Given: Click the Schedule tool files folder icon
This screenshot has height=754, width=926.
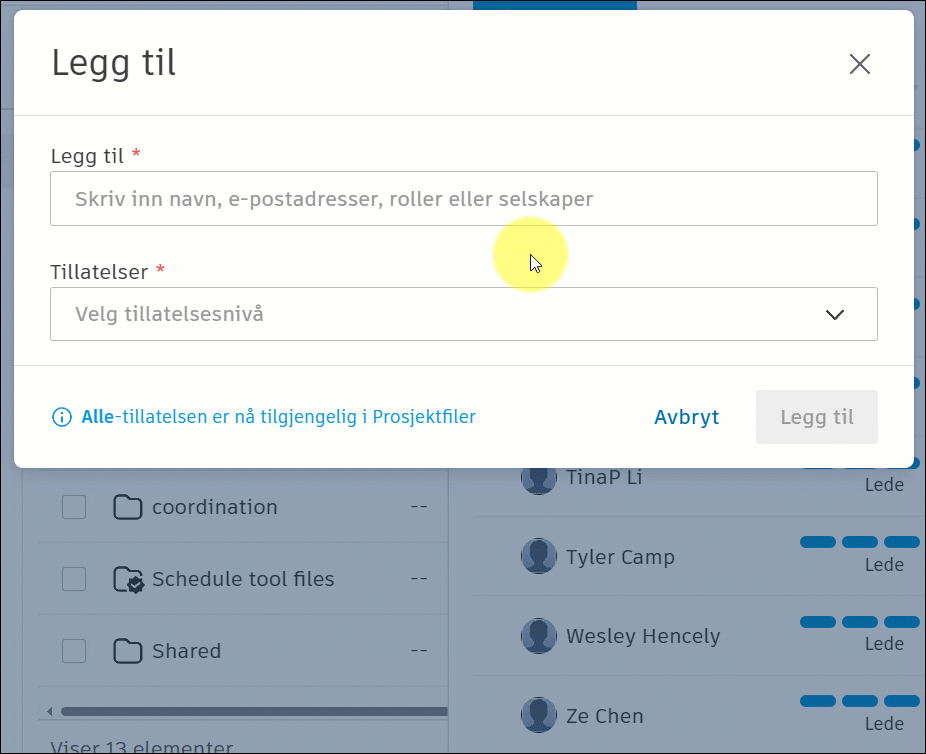Looking at the screenshot, I should pos(128,579).
